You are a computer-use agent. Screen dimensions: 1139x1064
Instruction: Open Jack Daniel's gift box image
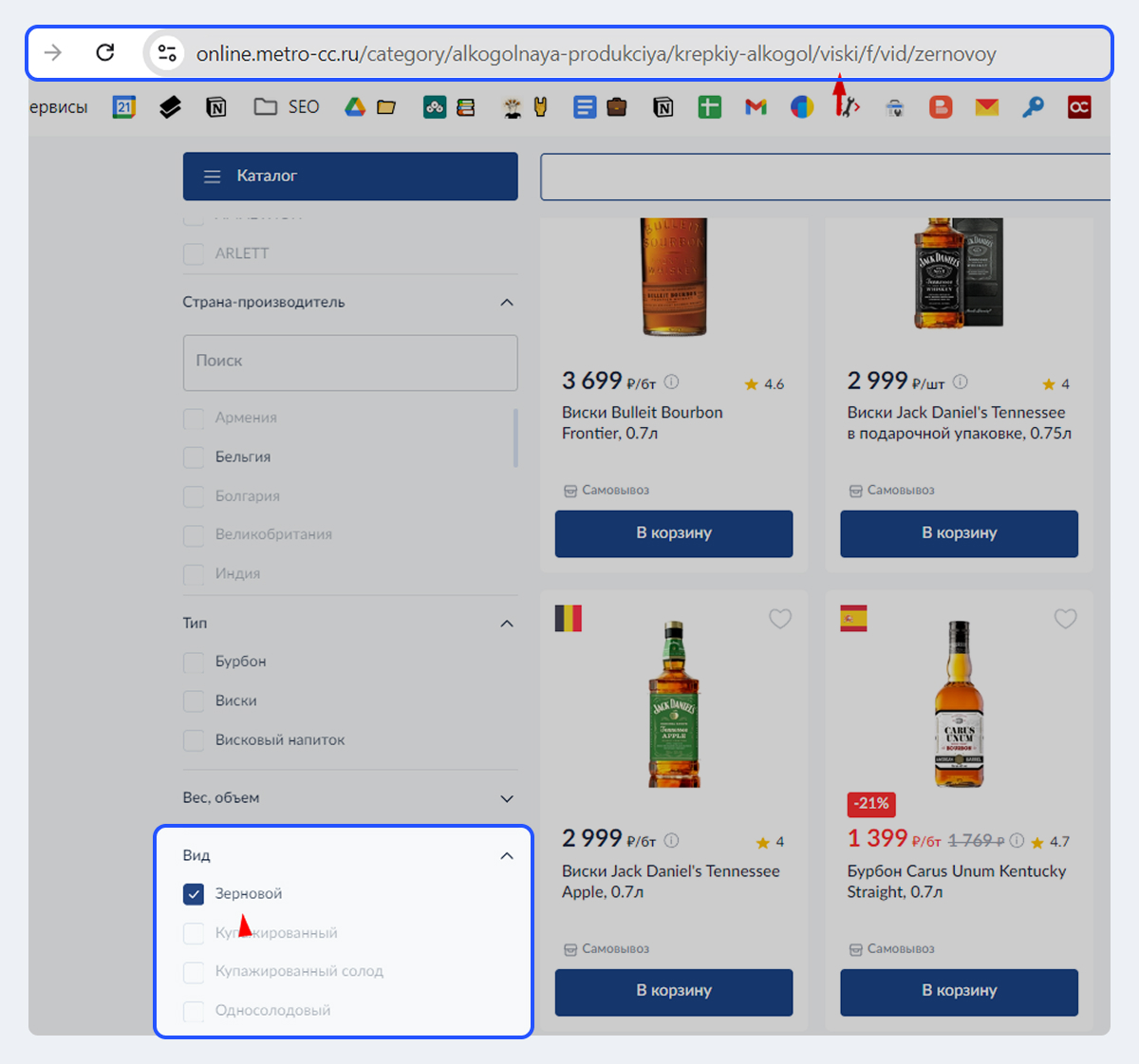click(x=959, y=273)
